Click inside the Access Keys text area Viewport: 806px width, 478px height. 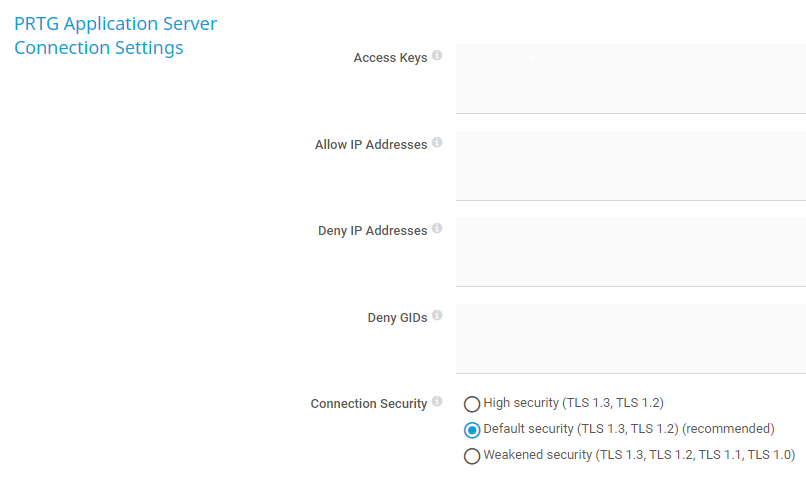point(630,79)
